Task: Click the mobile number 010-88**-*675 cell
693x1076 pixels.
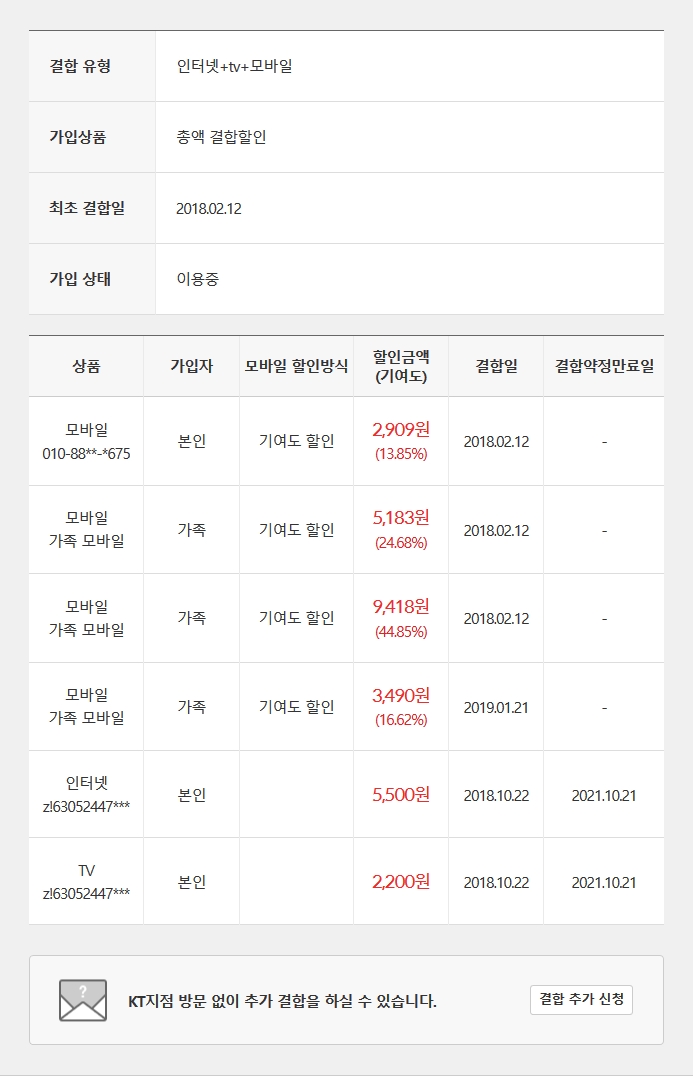Action: pos(86,453)
